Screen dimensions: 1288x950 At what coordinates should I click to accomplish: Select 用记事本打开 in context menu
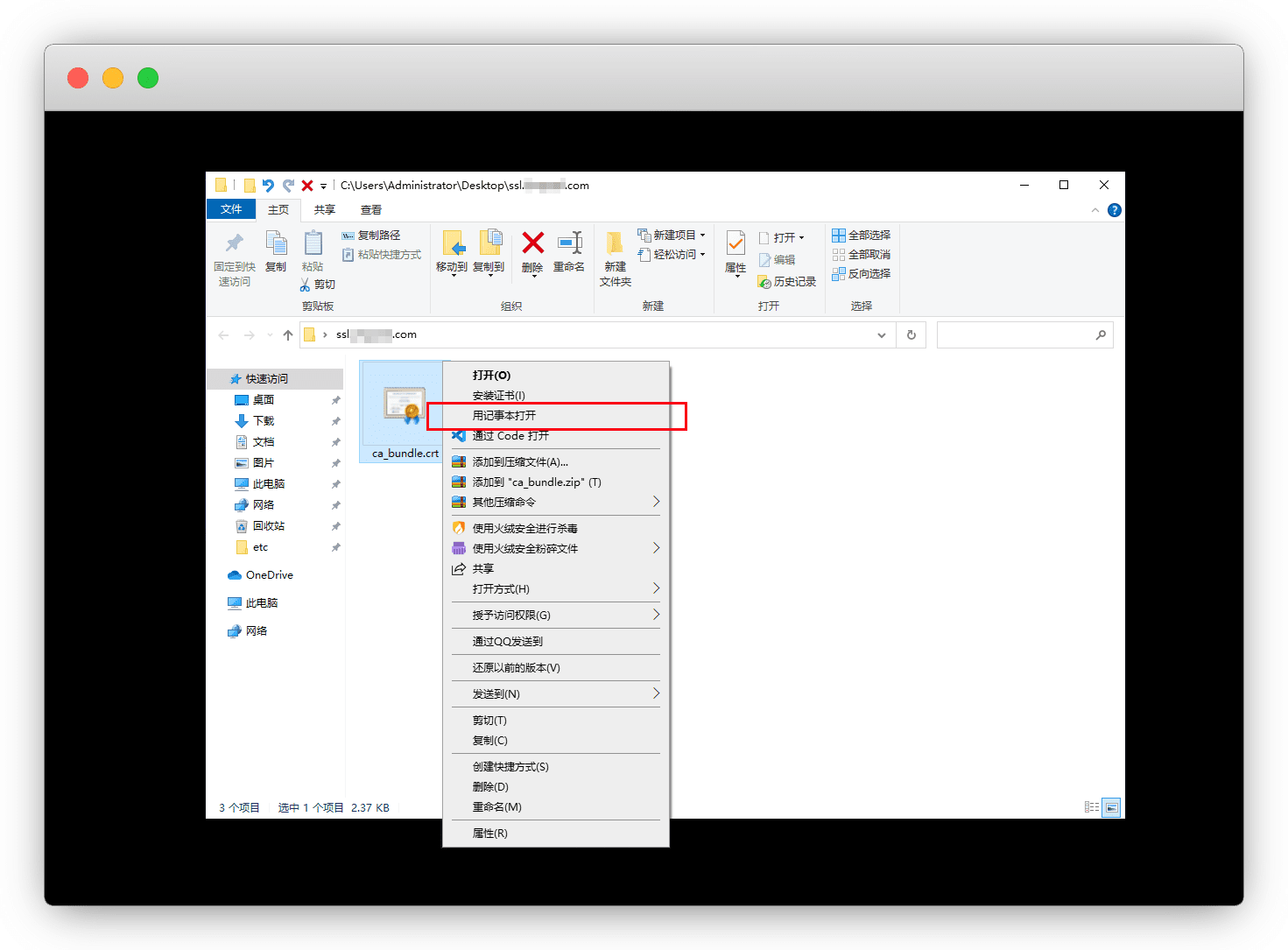click(504, 416)
